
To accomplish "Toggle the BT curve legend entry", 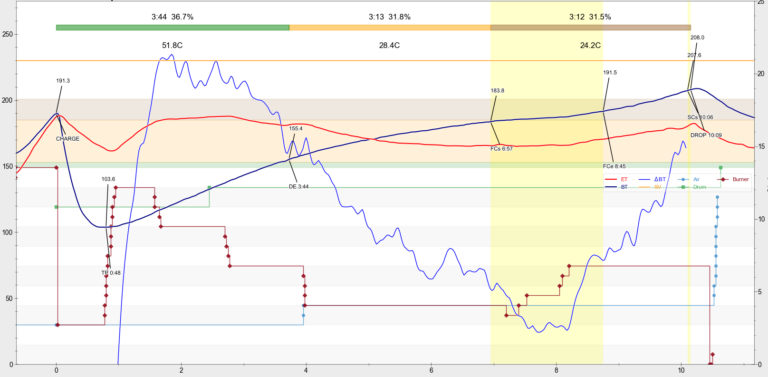I will (x=616, y=187).
